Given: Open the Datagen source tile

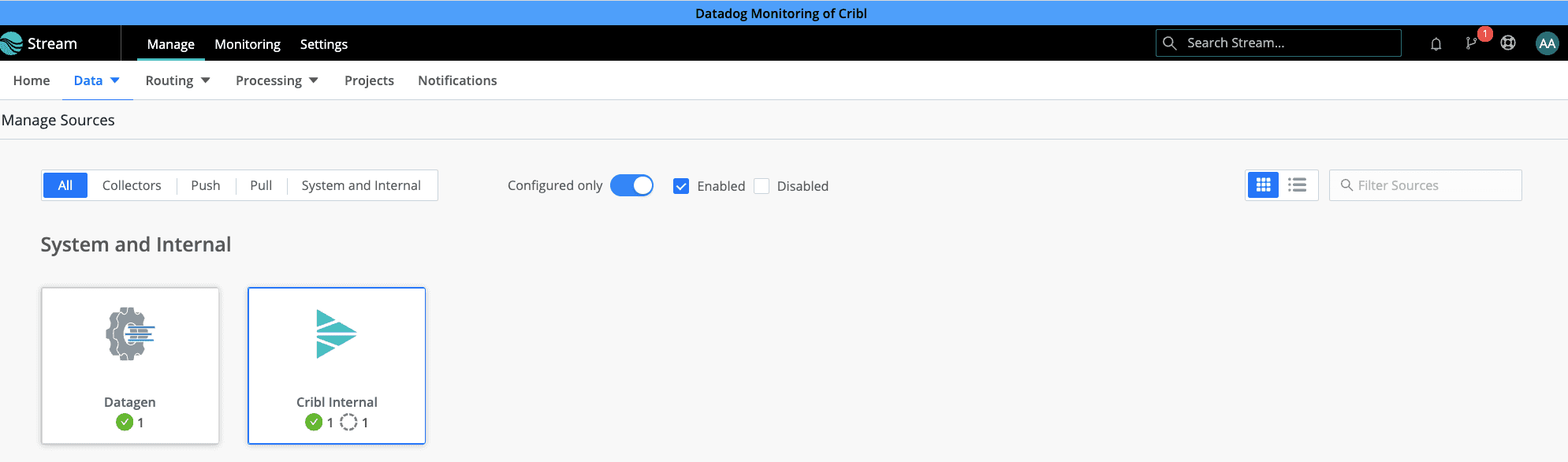Looking at the screenshot, I should 130,365.
